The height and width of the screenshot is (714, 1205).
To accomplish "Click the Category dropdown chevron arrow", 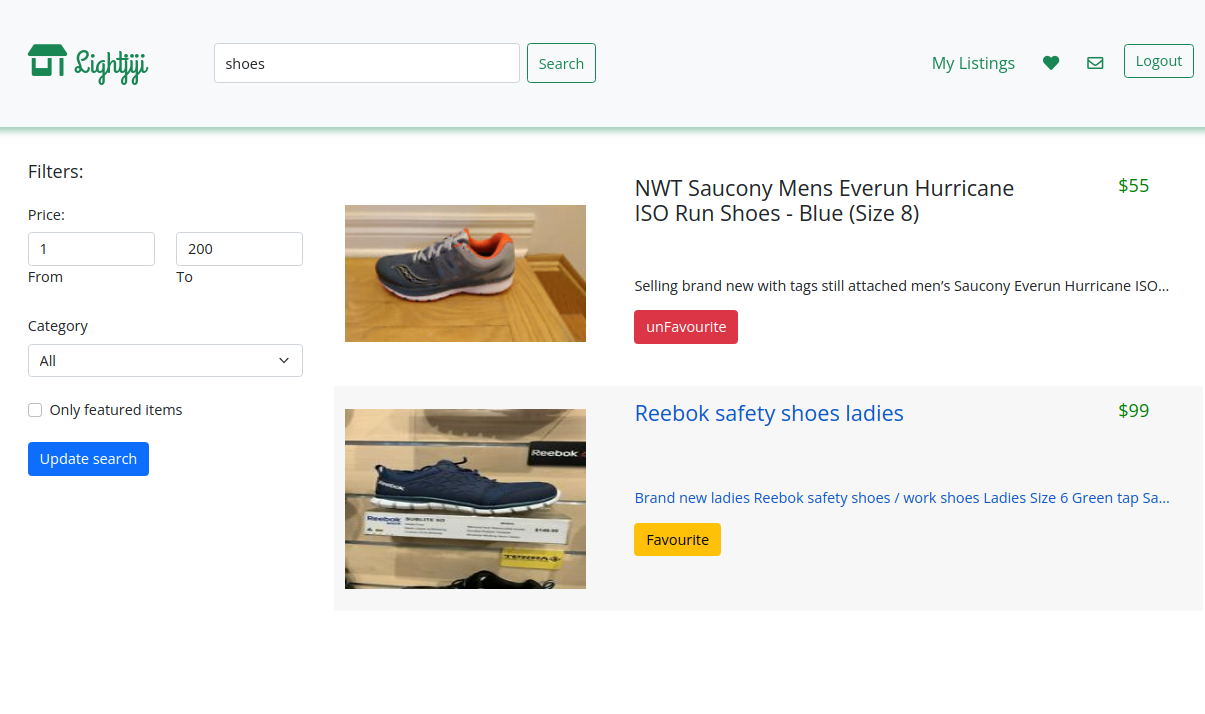I will pyautogui.click(x=284, y=361).
